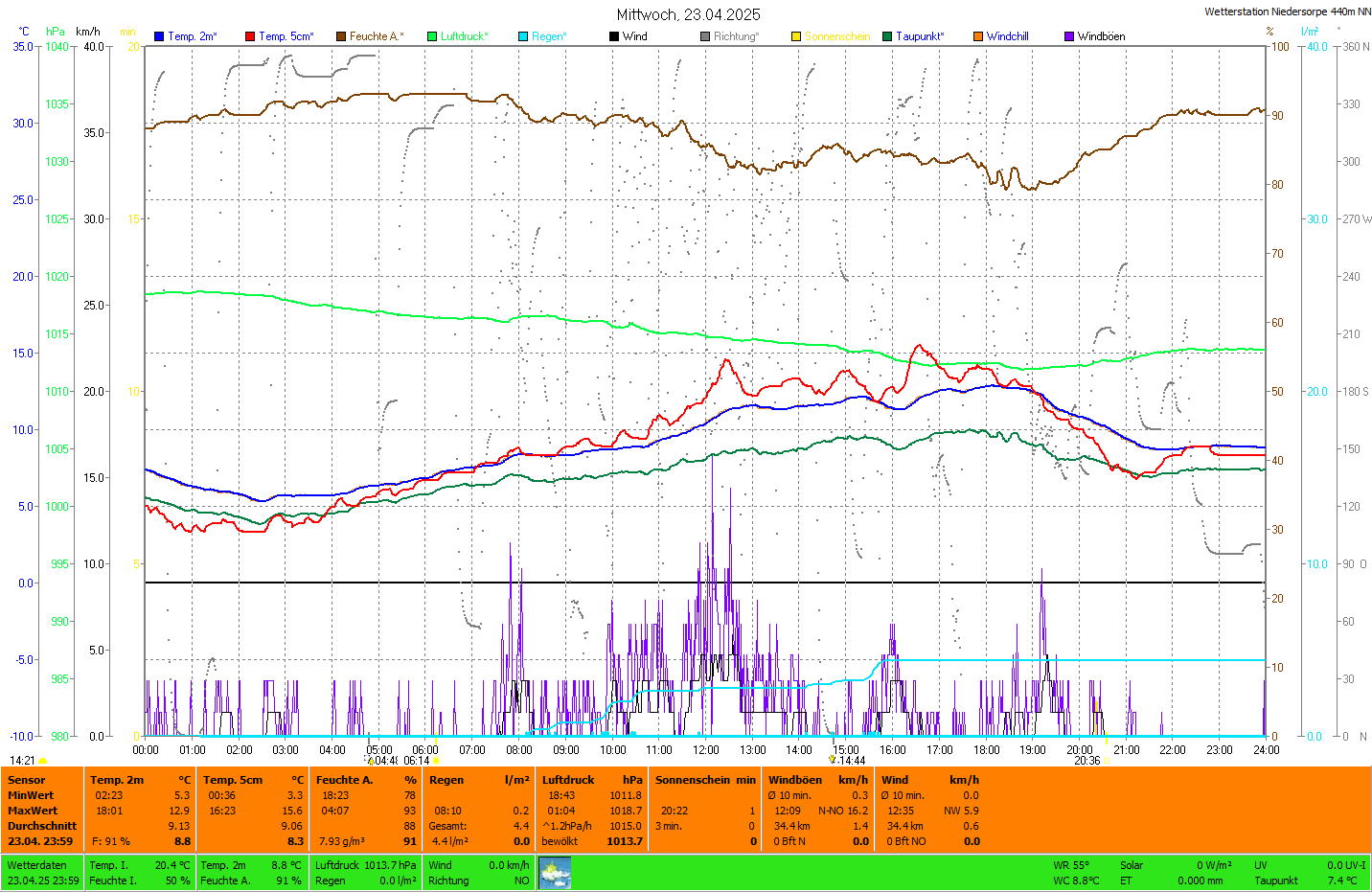Click the black Wind legend square

point(614,36)
